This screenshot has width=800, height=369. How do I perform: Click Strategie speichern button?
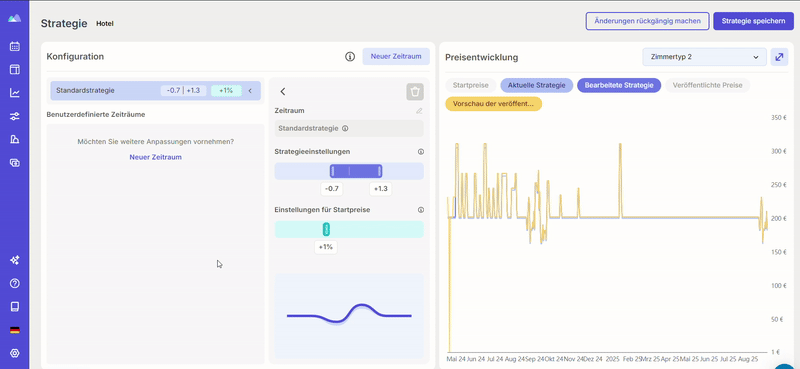(754, 21)
